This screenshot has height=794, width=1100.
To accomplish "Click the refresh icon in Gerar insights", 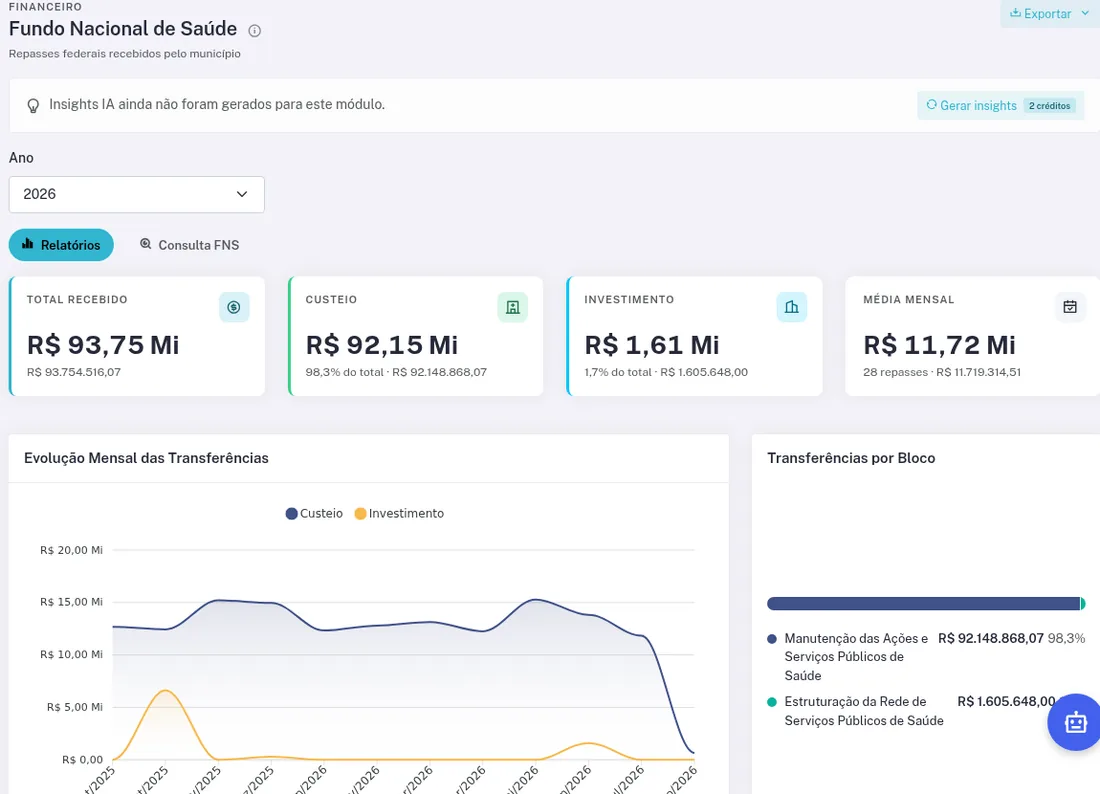I will [931, 105].
